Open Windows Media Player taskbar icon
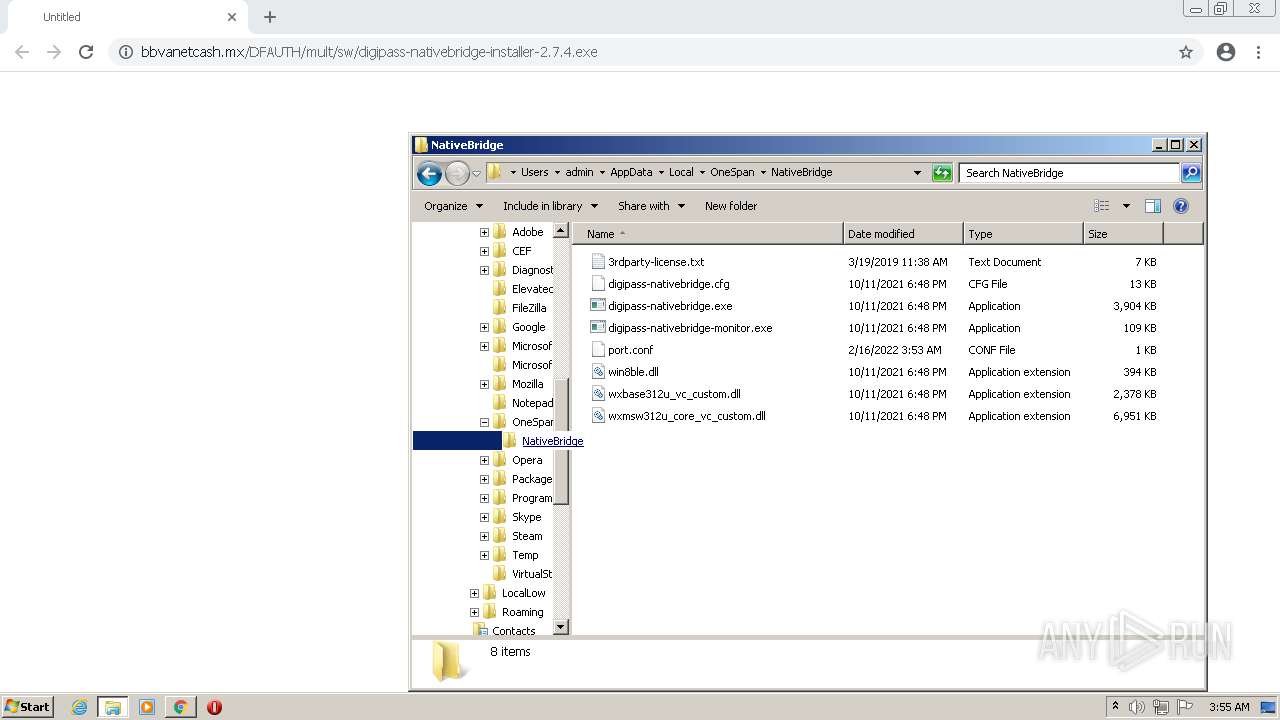The width and height of the screenshot is (1280, 720). tap(147, 707)
